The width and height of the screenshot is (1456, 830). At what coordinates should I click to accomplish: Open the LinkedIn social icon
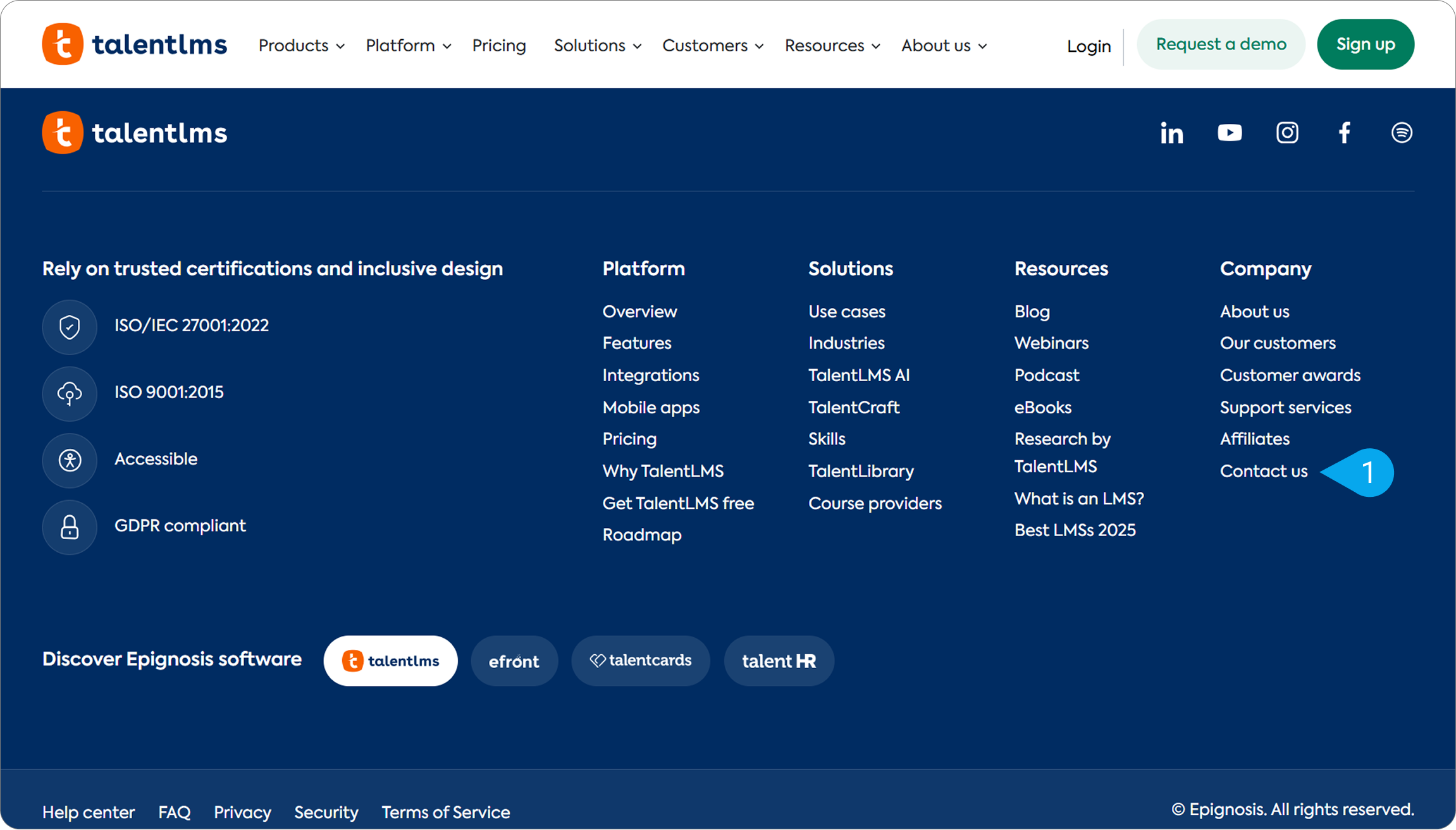[1171, 133]
